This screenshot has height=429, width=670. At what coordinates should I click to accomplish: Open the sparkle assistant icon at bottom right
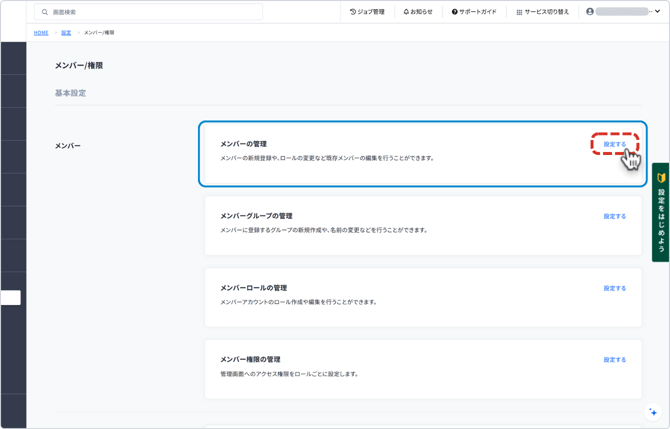coord(653,412)
